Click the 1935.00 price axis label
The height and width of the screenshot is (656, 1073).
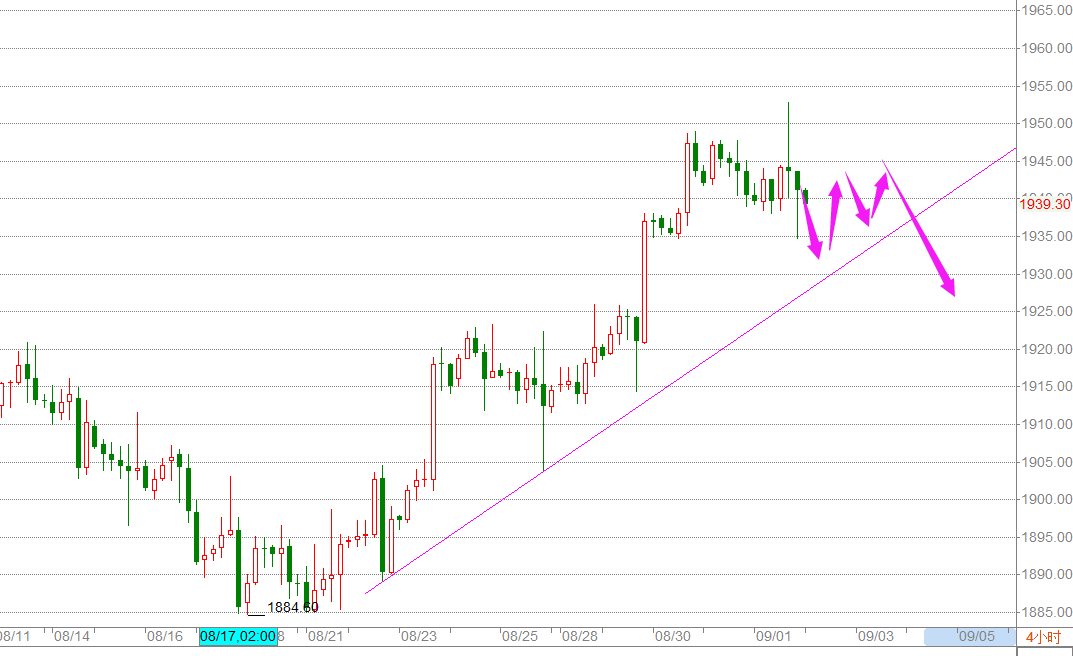tap(1046, 236)
